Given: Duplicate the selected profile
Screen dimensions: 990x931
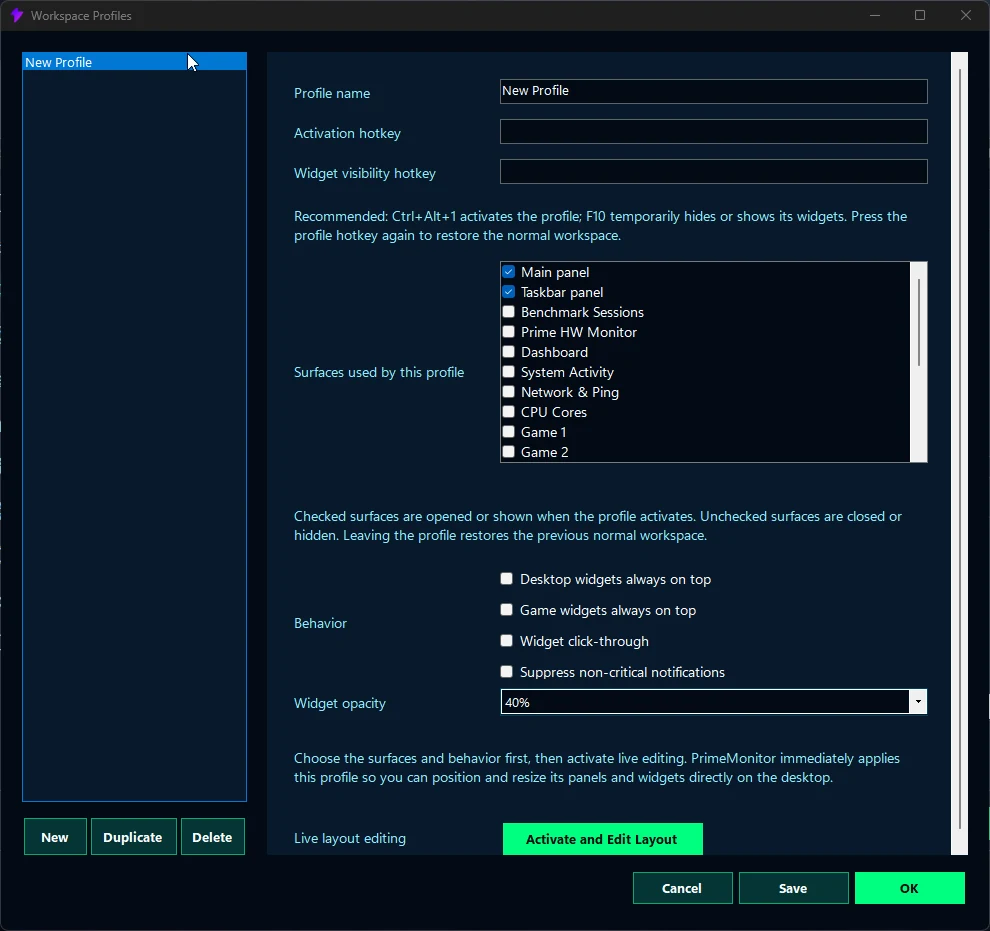Looking at the screenshot, I should pos(133,837).
